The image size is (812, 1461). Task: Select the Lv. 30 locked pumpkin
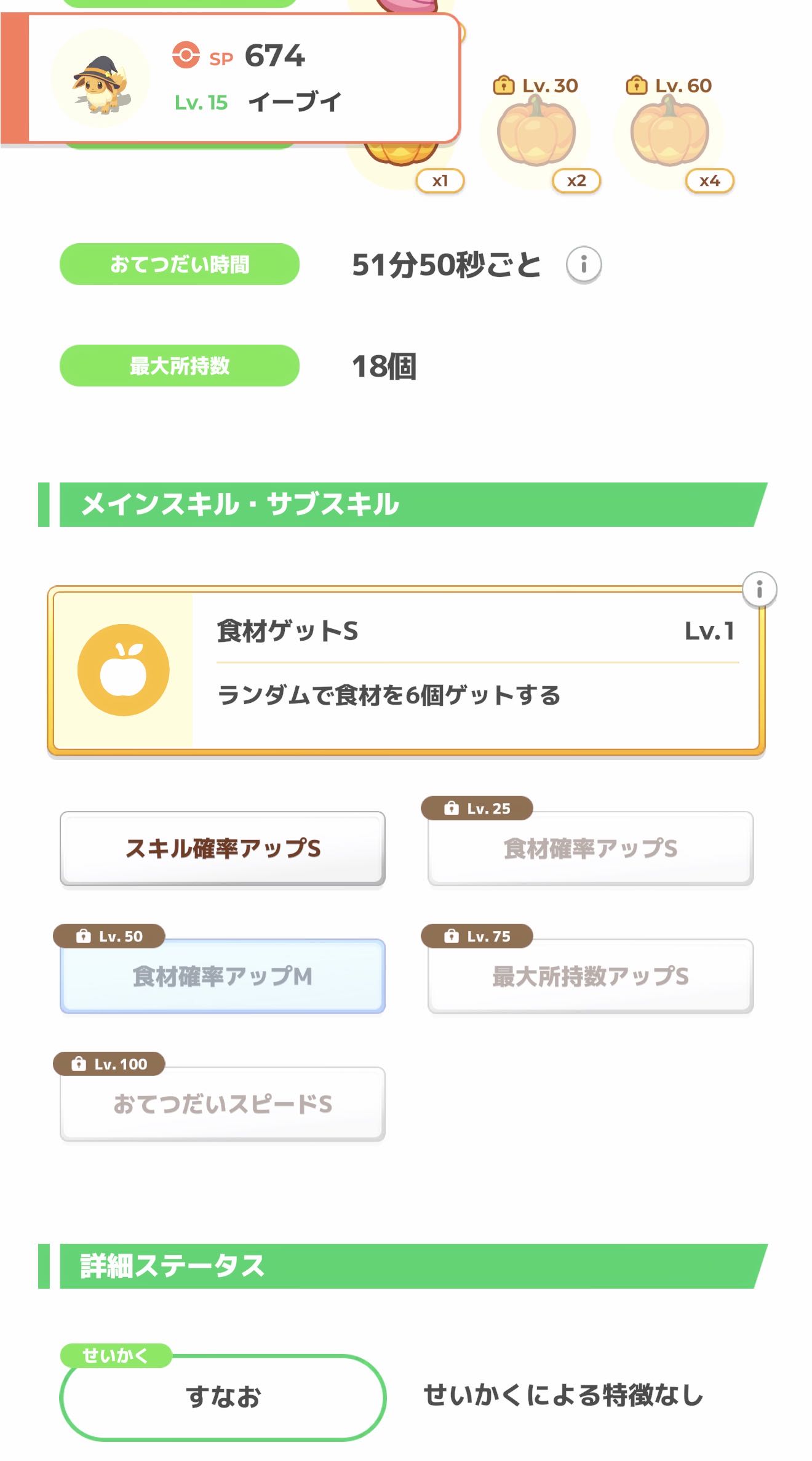click(536, 133)
